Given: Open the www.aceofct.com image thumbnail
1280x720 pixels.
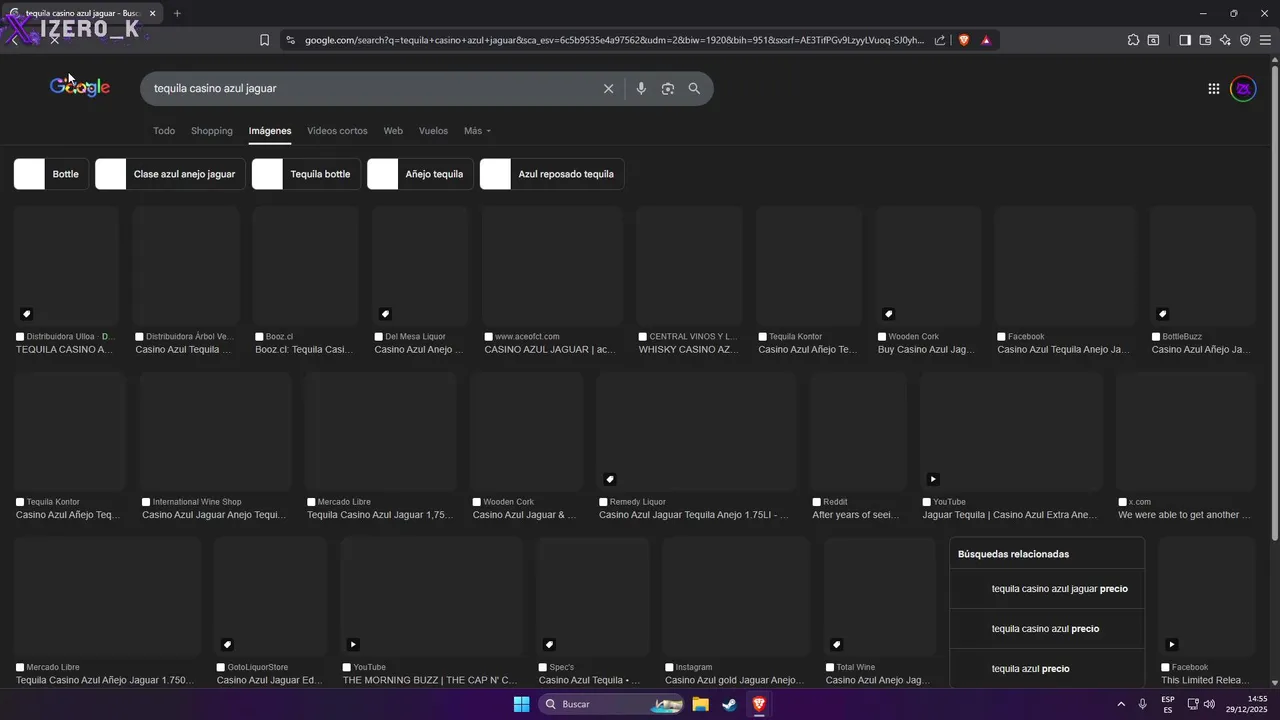Looking at the screenshot, I should [x=552, y=265].
